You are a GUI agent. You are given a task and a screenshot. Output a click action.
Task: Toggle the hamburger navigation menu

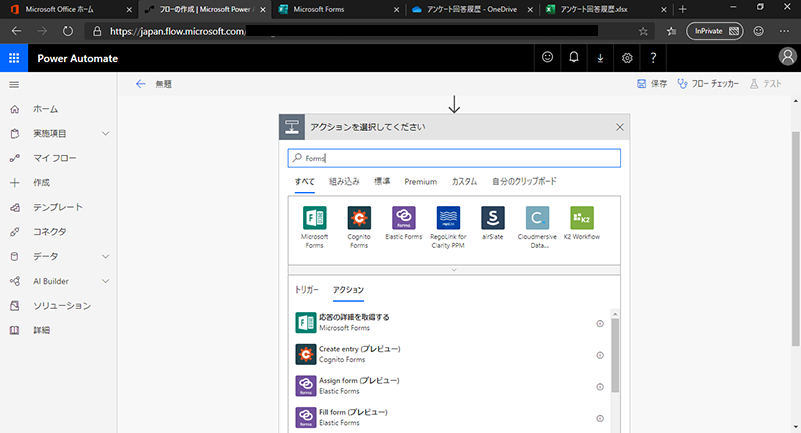coord(14,85)
